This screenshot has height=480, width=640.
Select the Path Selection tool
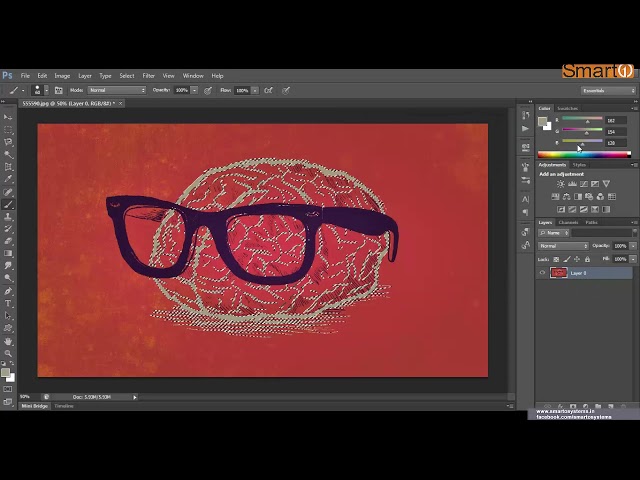pyautogui.click(x=8, y=316)
